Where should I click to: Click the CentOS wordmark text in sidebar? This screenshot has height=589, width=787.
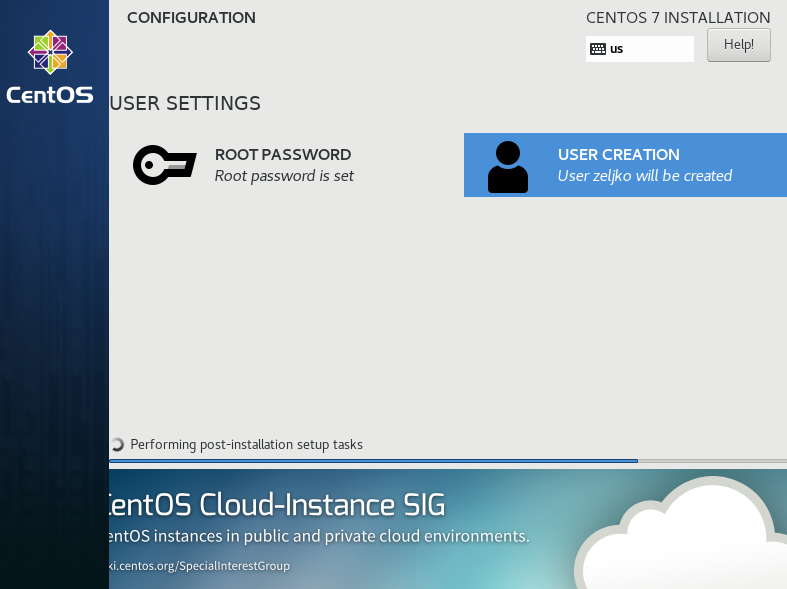[50, 95]
